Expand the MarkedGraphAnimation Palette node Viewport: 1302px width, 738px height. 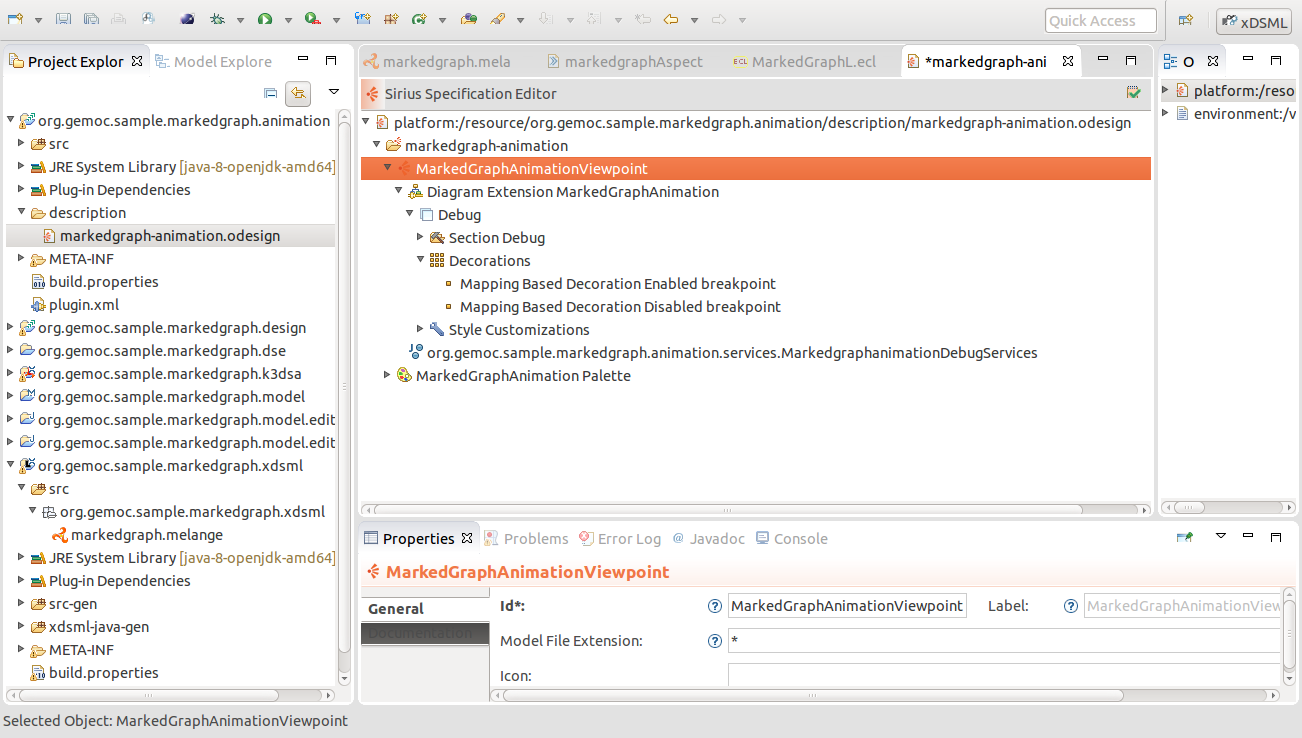point(388,375)
